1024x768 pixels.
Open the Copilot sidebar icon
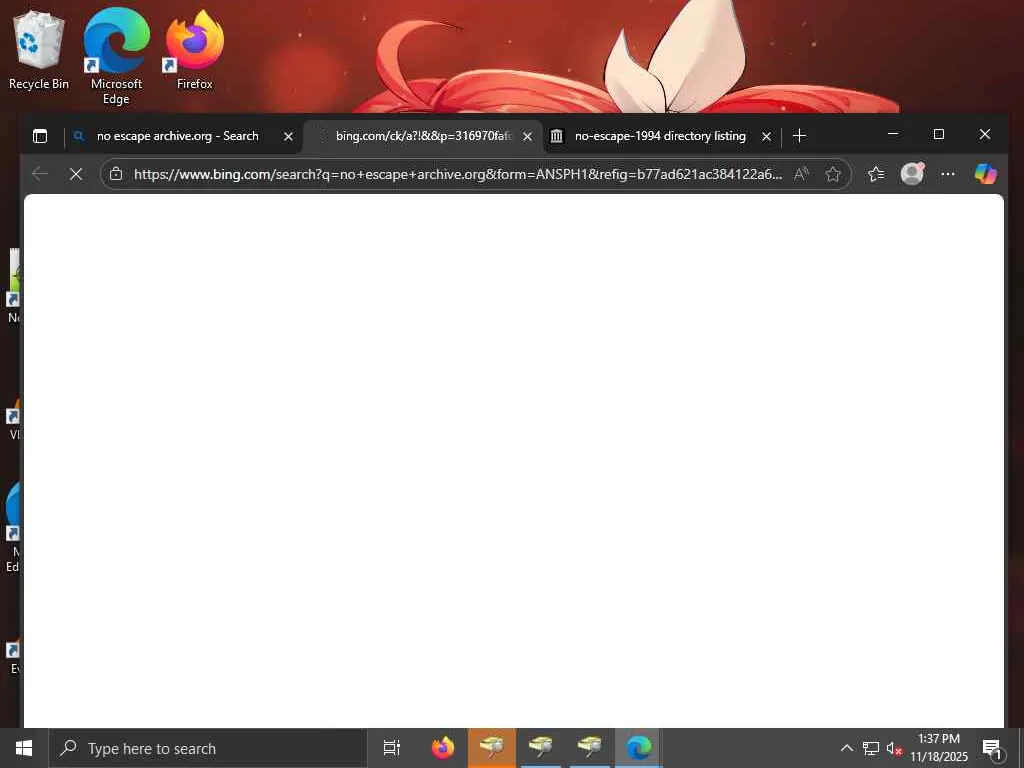[x=985, y=174]
